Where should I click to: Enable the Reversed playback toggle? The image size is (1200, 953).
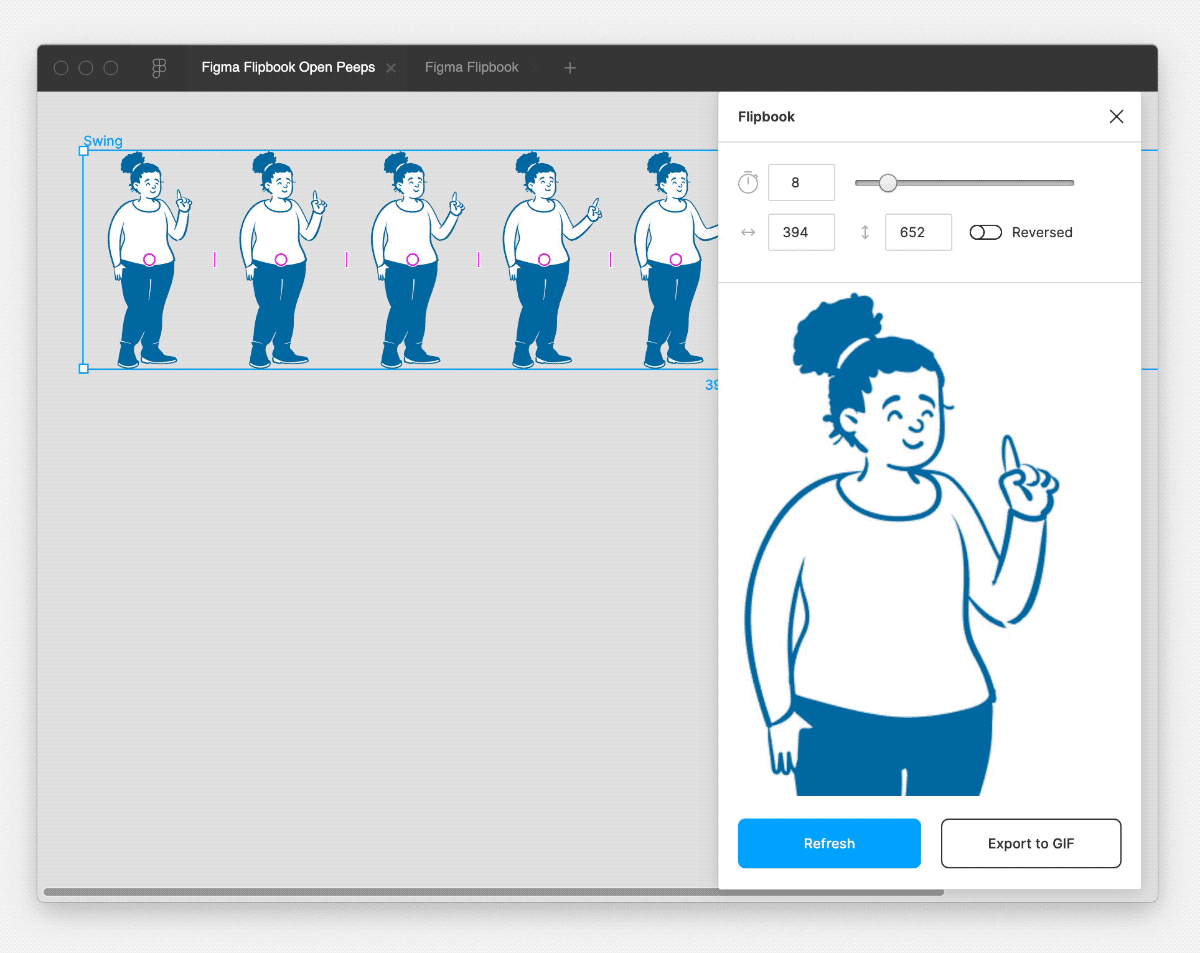click(x=985, y=232)
